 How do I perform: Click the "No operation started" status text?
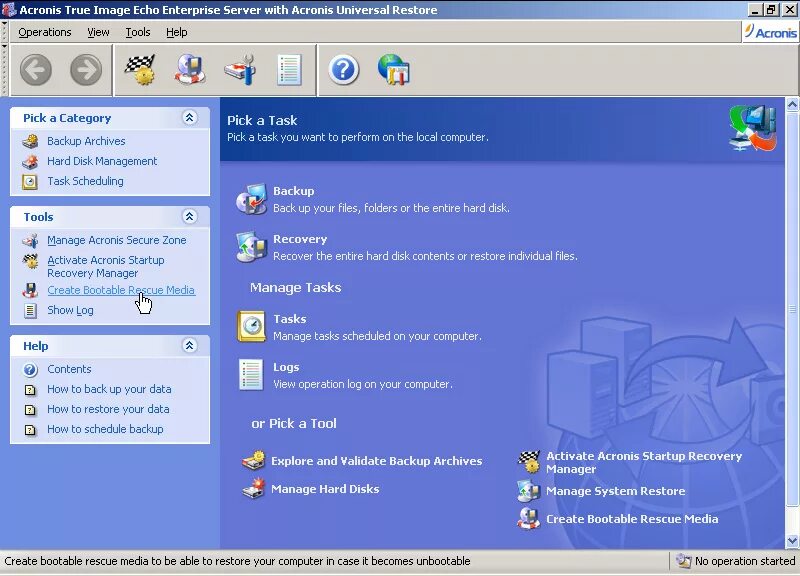point(745,561)
